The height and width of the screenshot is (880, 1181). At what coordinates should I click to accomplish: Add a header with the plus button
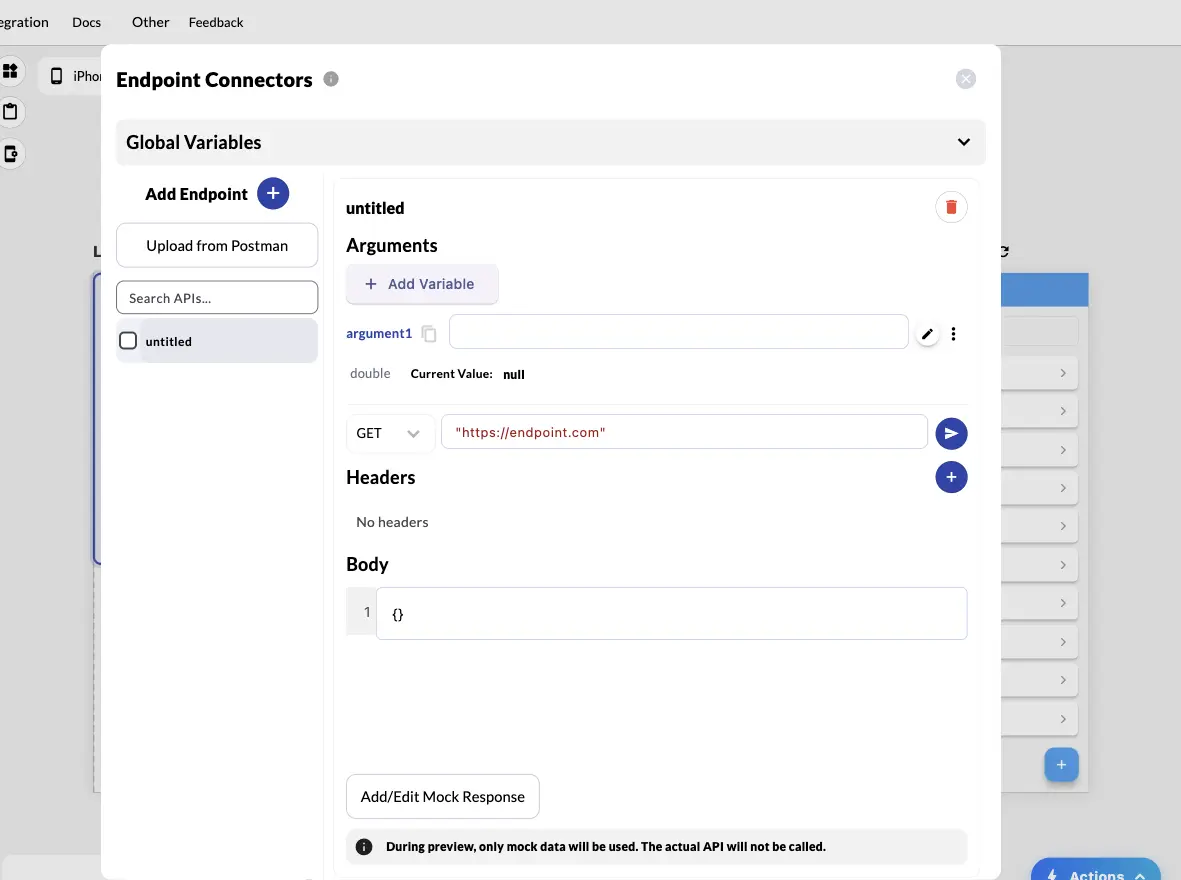[951, 477]
